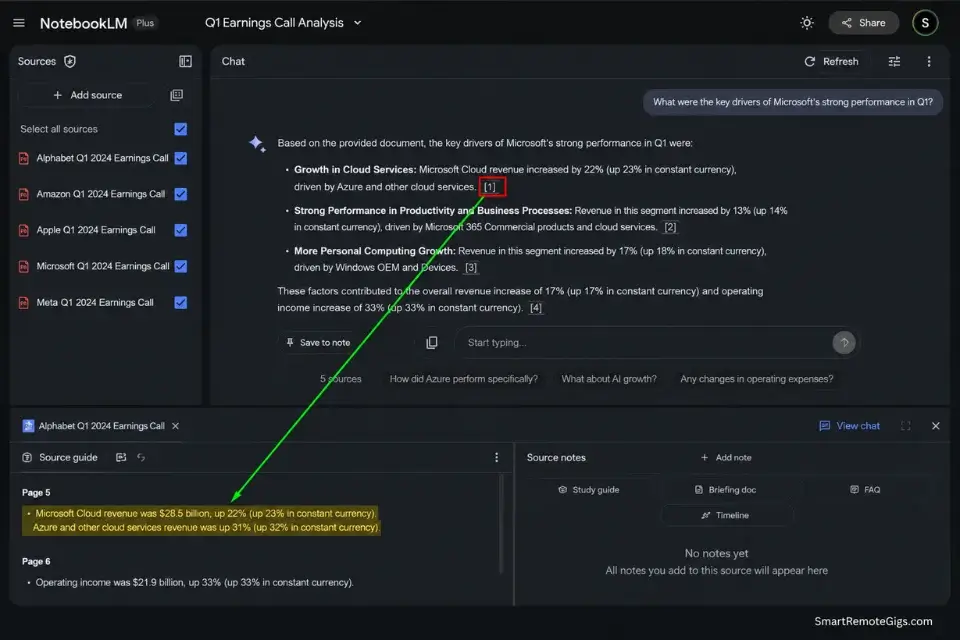Uncheck the Microsoft Q1 2024 Earnings Call source
This screenshot has height=640, width=960.
point(181,266)
